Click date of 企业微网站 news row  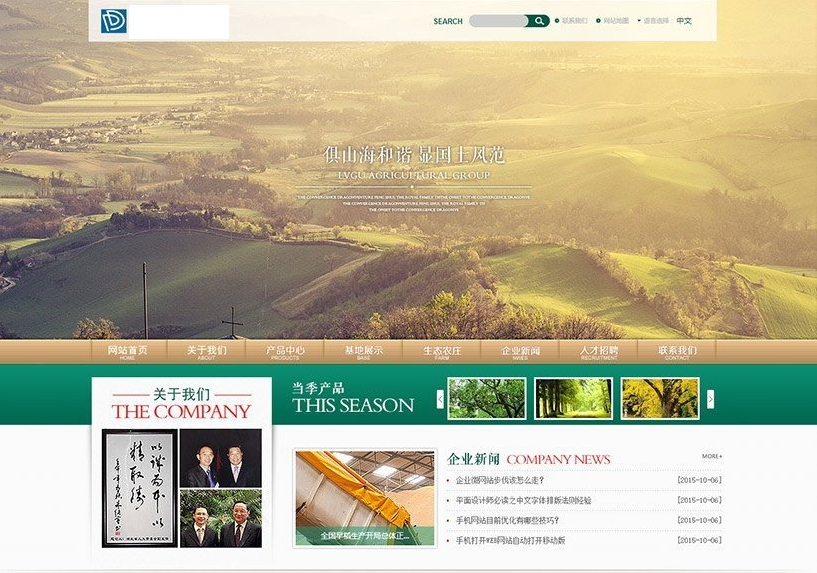click(x=699, y=480)
